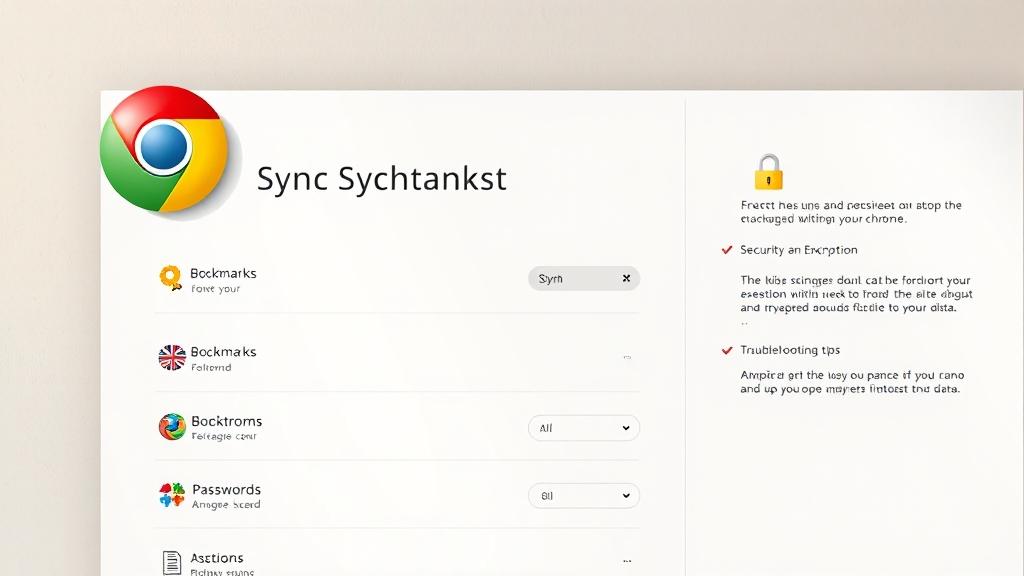Click the orange Bockmarks icon beside 'Fone your'
This screenshot has height=576, width=1024.
tap(170, 278)
